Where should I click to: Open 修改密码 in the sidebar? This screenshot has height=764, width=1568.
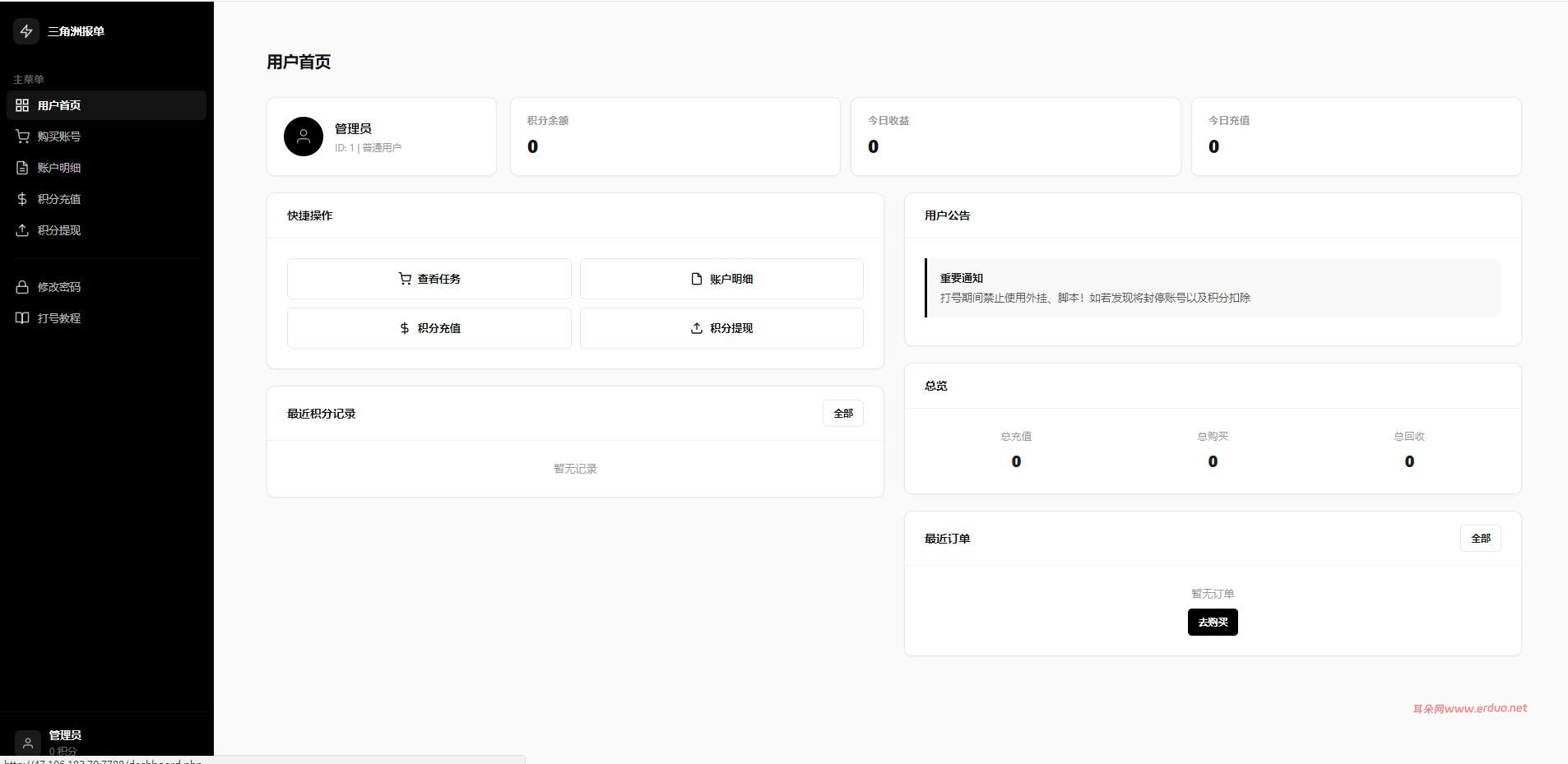(x=106, y=287)
